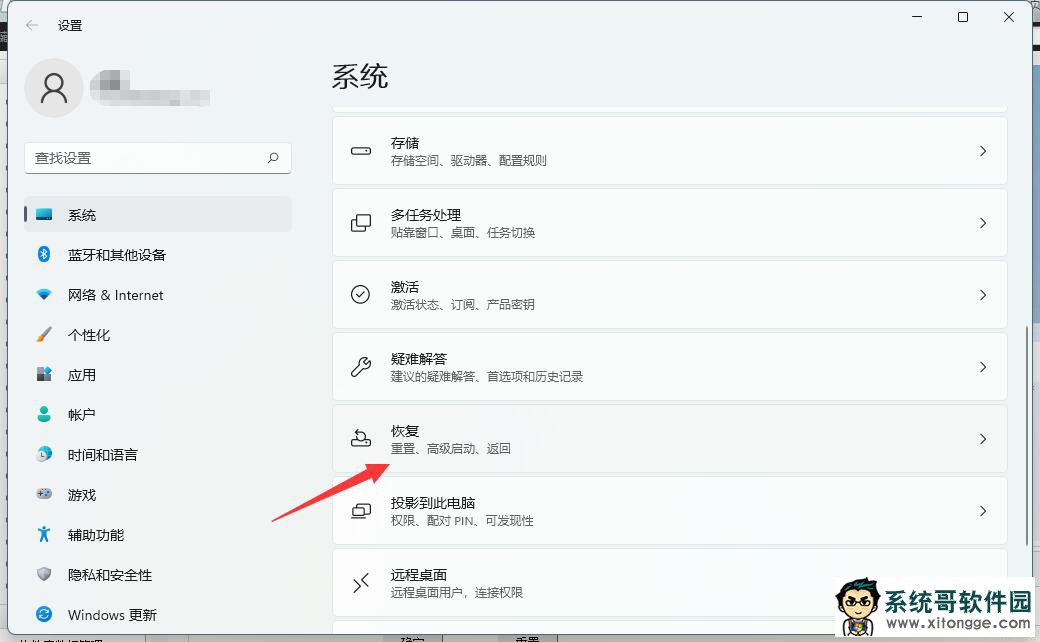Click the 权限、配对 PIN、可发现性 description

pos(462,521)
